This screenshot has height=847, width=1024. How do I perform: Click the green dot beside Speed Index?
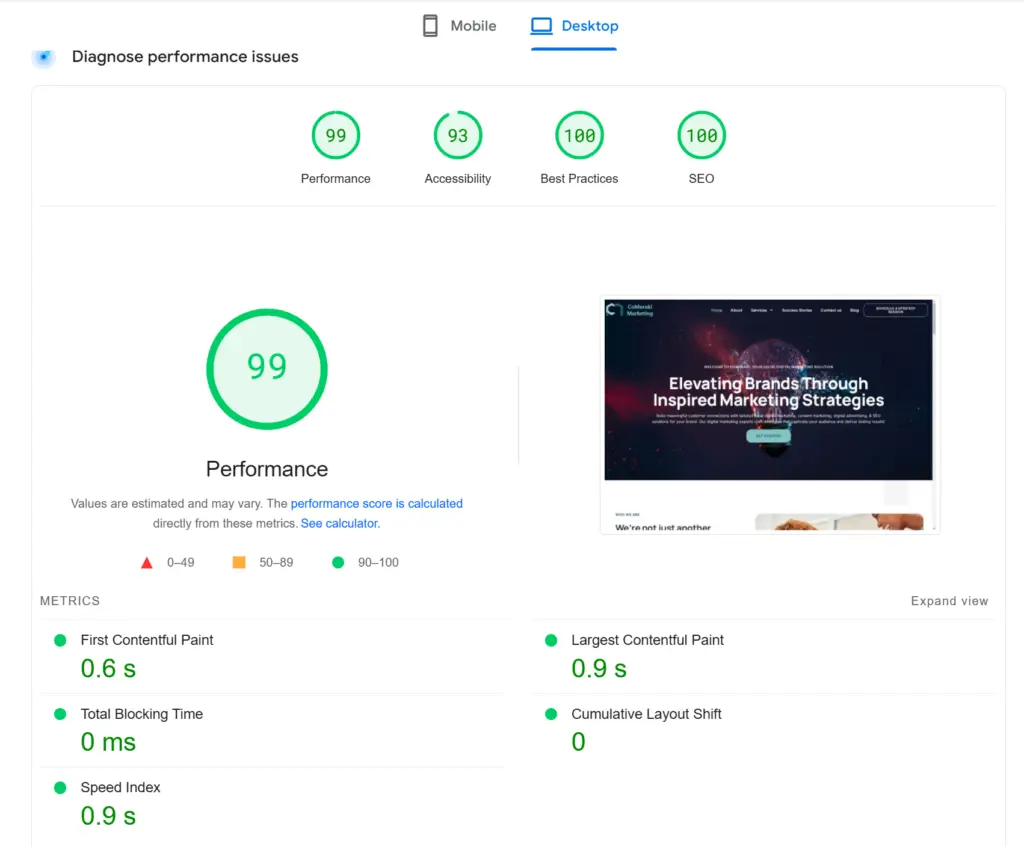pyautogui.click(x=60, y=788)
